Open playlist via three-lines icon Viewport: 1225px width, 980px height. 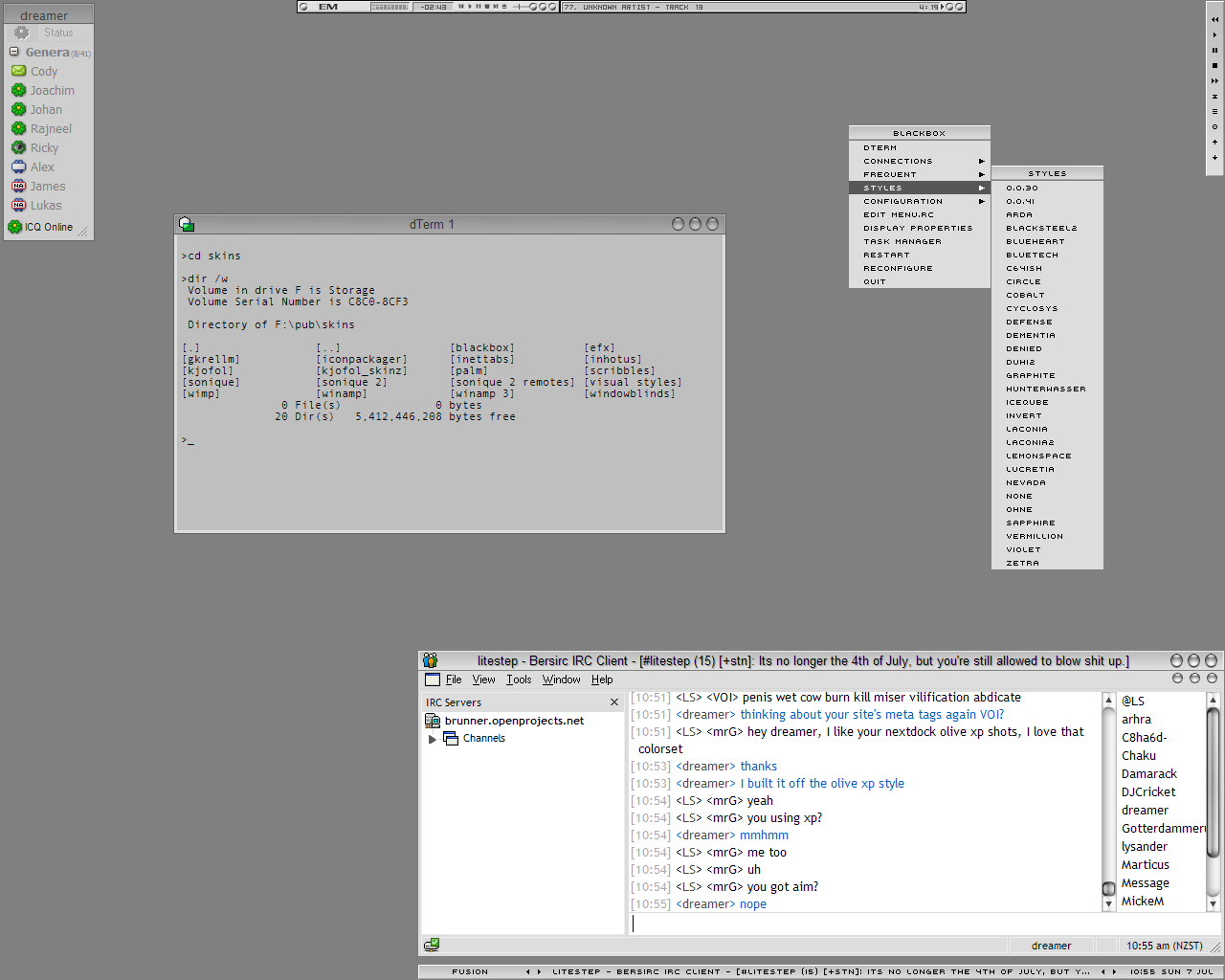(x=1214, y=111)
